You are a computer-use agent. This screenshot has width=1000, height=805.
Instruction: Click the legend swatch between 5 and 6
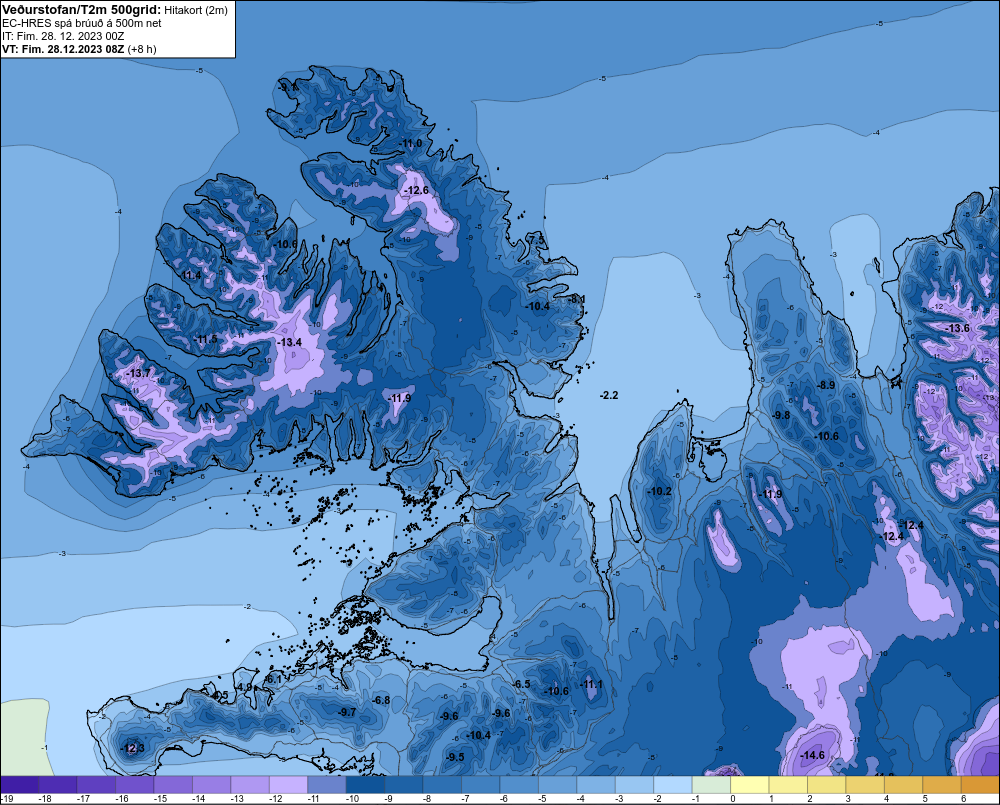(941, 785)
